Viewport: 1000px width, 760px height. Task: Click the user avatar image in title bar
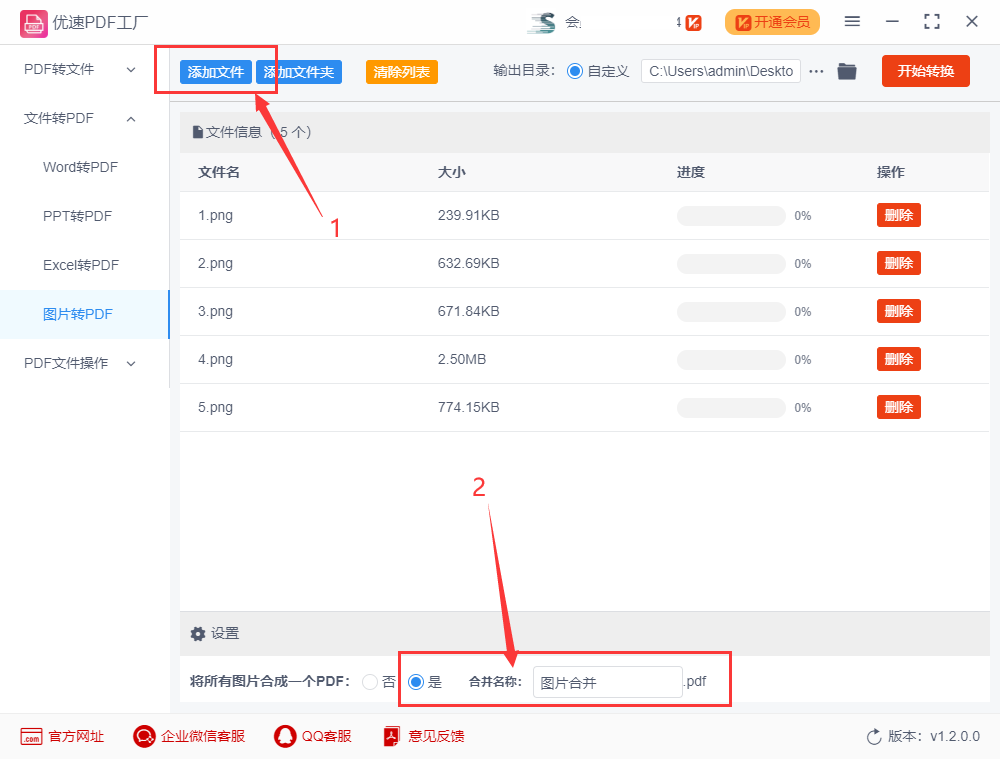(x=542, y=23)
